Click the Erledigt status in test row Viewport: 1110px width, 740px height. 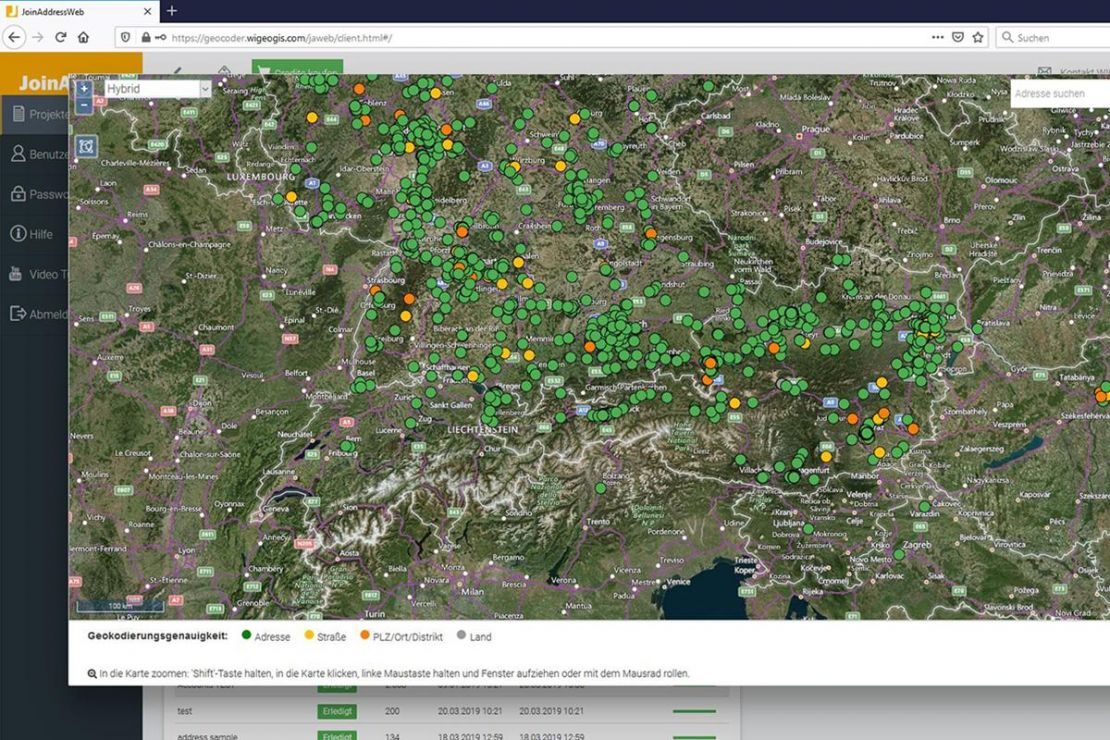pyautogui.click(x=338, y=711)
